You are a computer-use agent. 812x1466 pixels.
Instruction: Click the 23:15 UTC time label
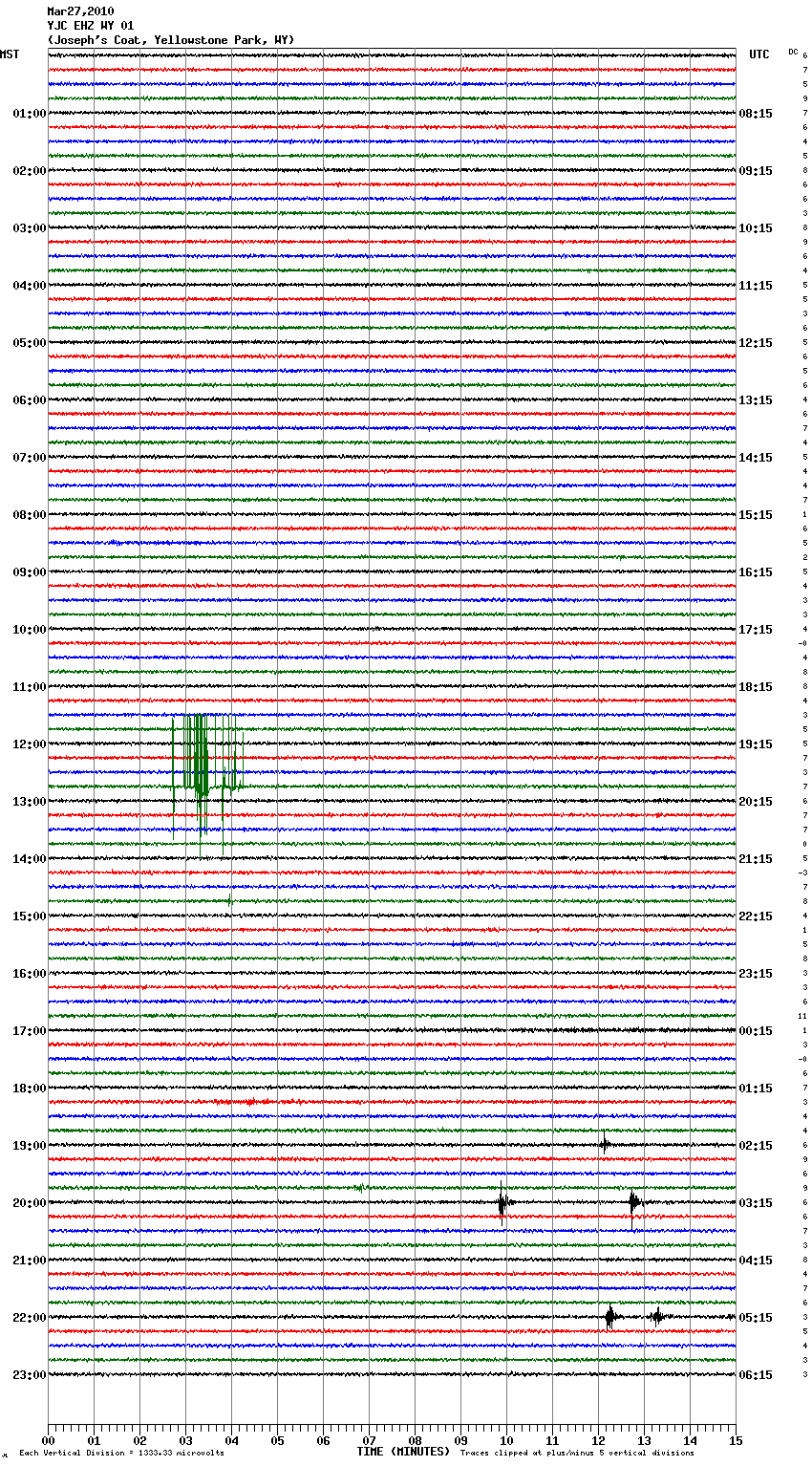coord(756,974)
